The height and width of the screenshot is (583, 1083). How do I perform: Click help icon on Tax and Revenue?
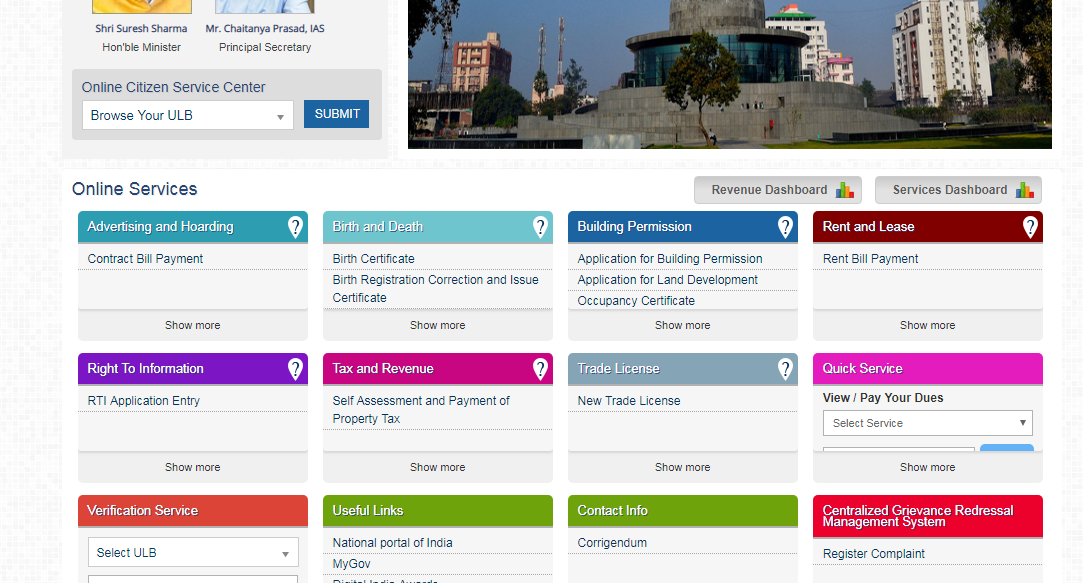pos(540,369)
